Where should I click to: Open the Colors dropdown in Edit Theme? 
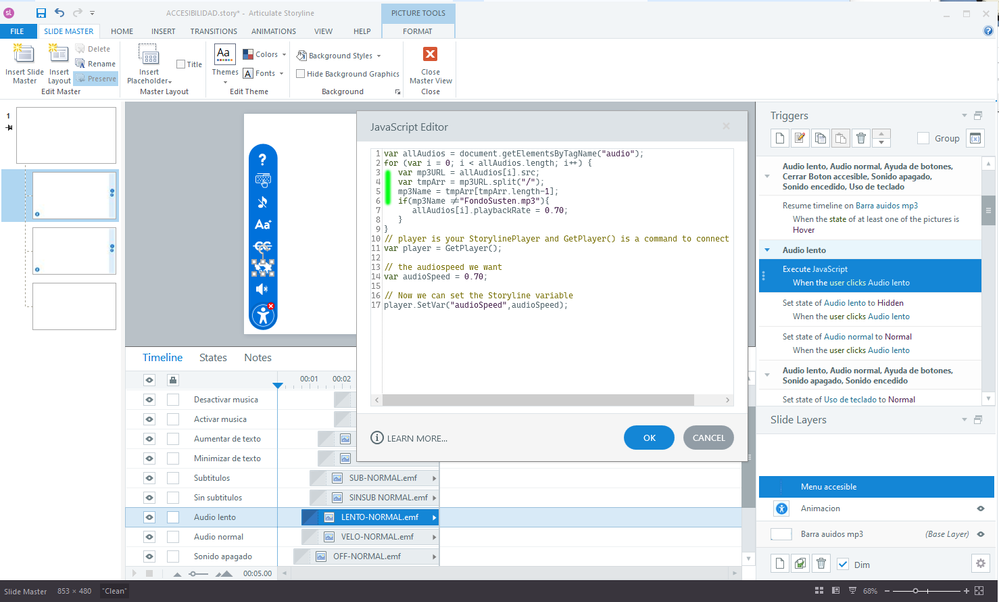tap(265, 55)
